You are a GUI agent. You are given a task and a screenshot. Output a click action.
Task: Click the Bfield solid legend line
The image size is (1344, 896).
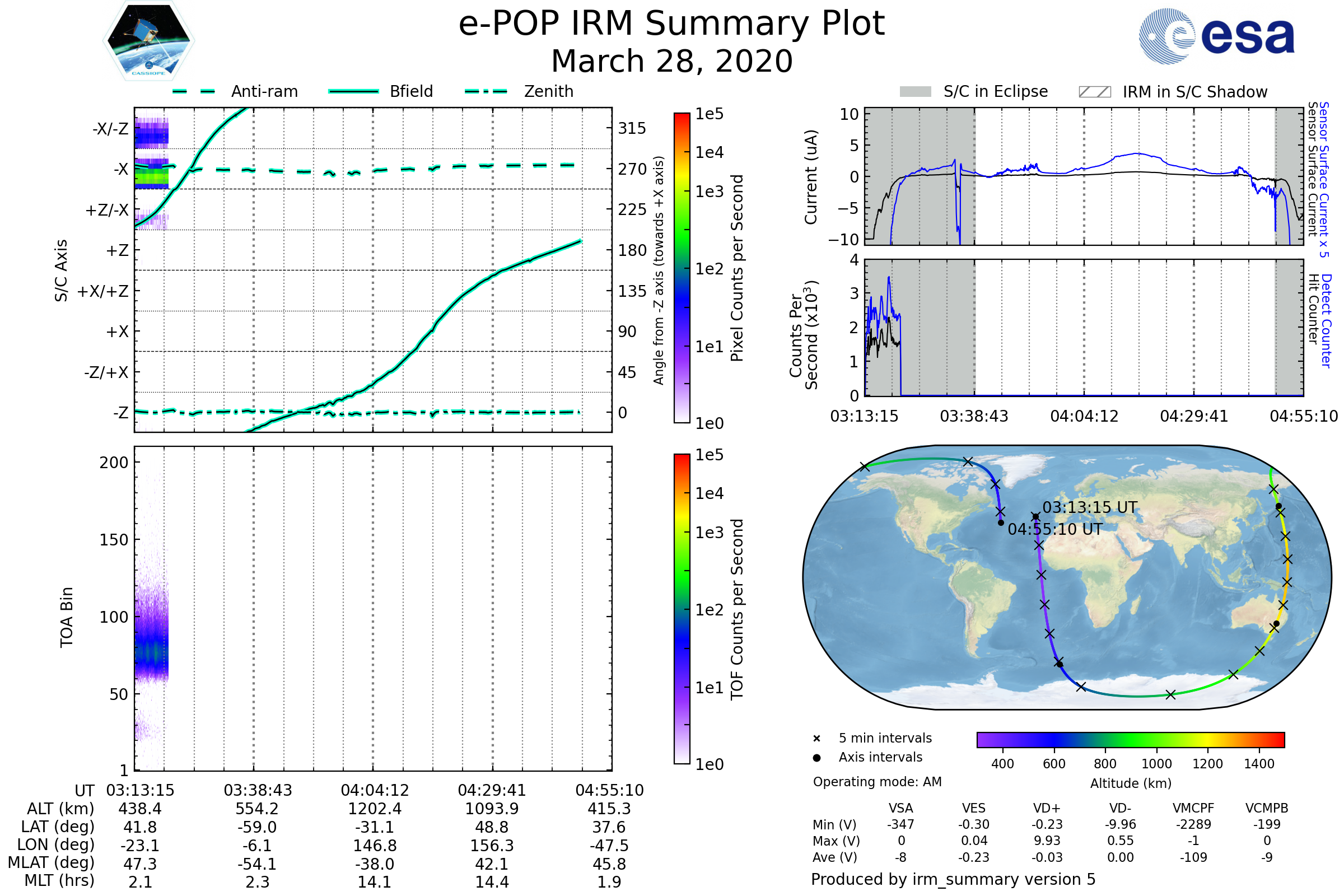(353, 91)
